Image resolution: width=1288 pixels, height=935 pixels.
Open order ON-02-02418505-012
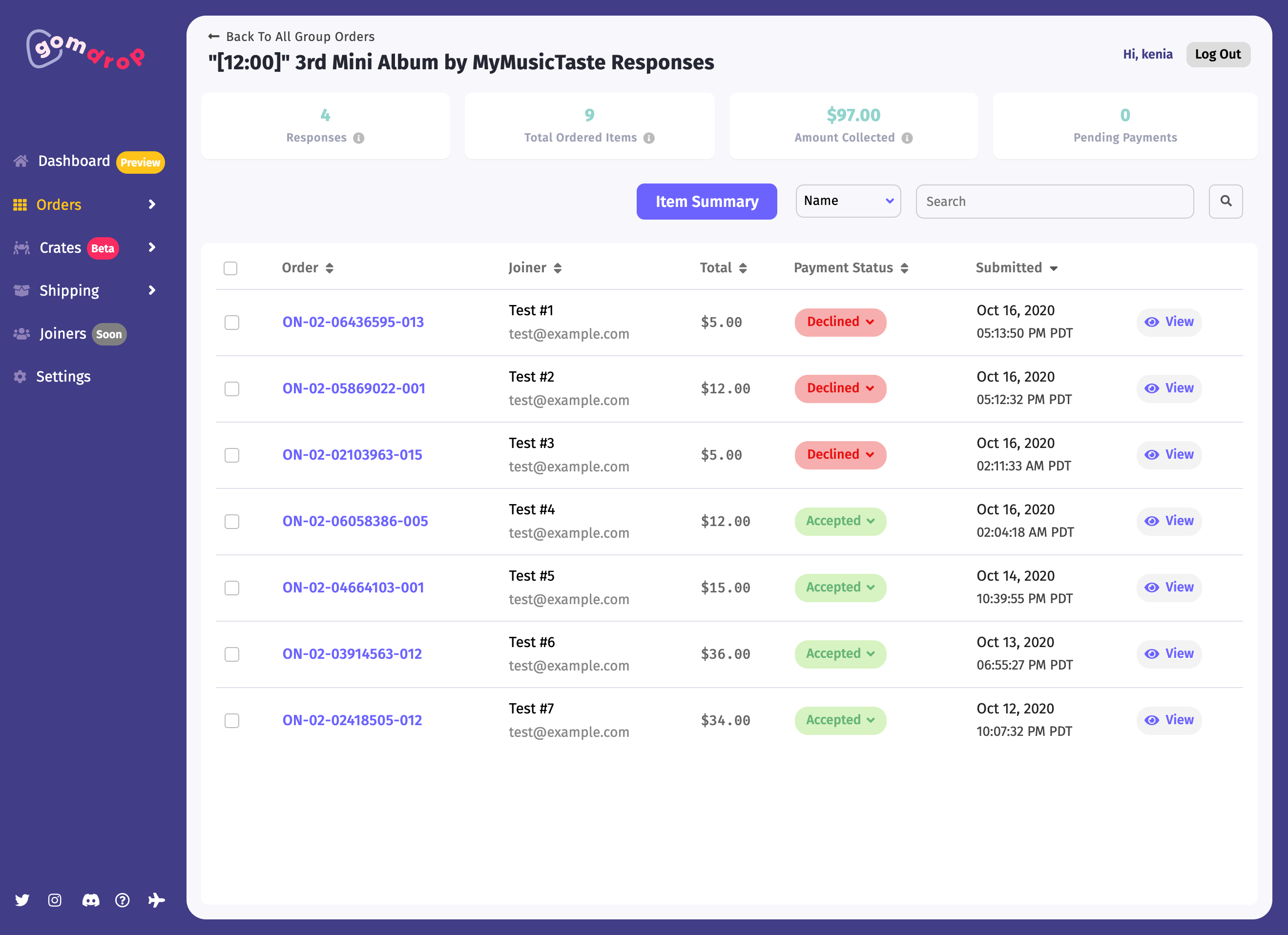coord(352,721)
